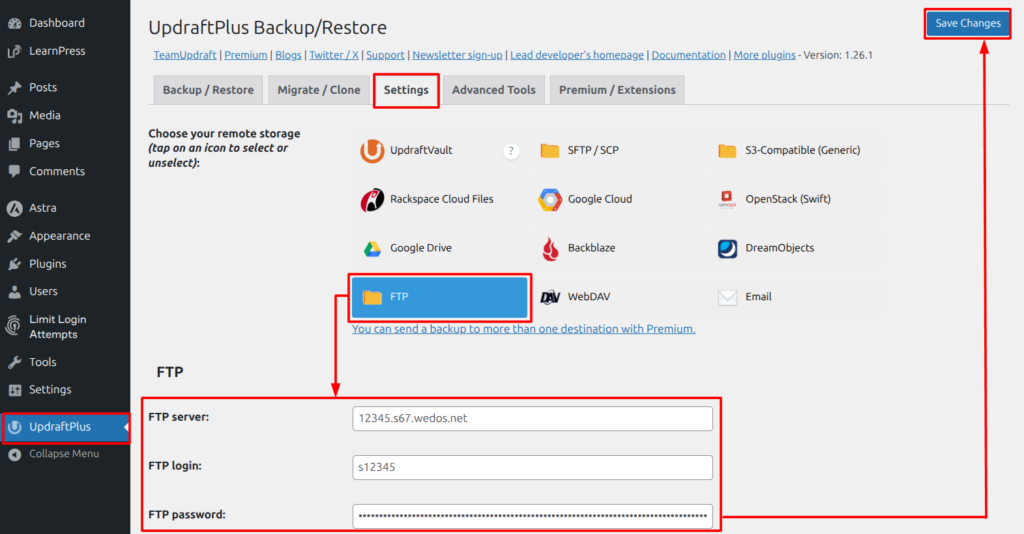The width and height of the screenshot is (1024, 534).
Task: Click the Settings sliders icon in sidebar
Action: [x=14, y=390]
